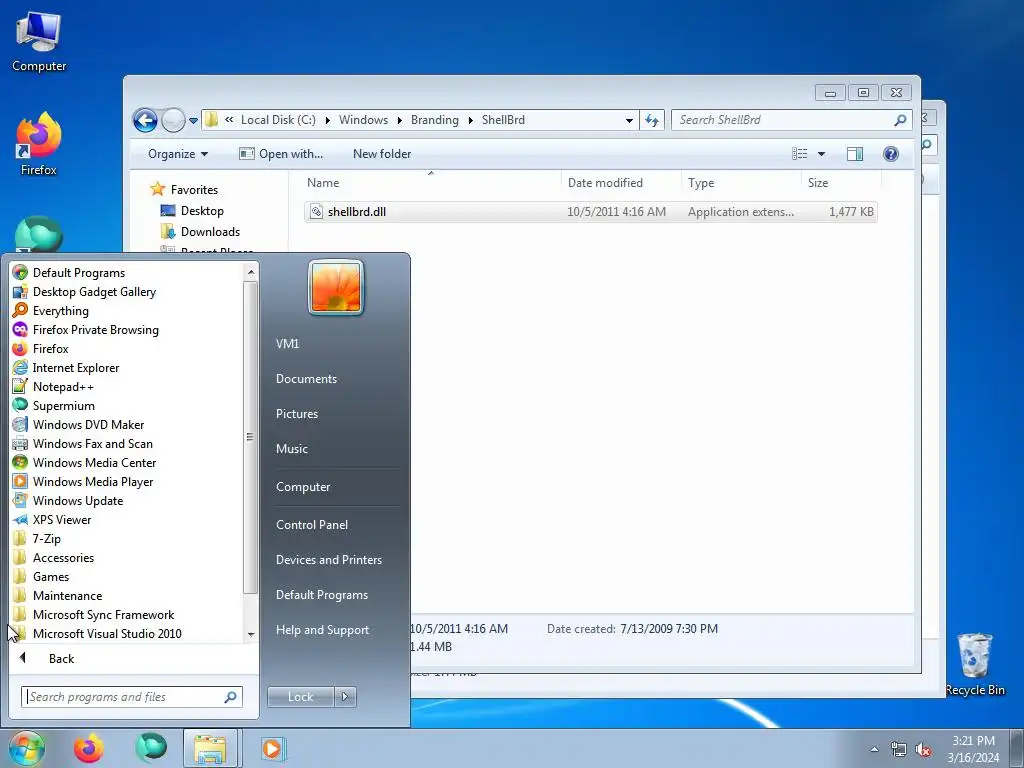This screenshot has height=768, width=1024.
Task: Open the recent pages dropdown arrow
Action: [x=193, y=121]
